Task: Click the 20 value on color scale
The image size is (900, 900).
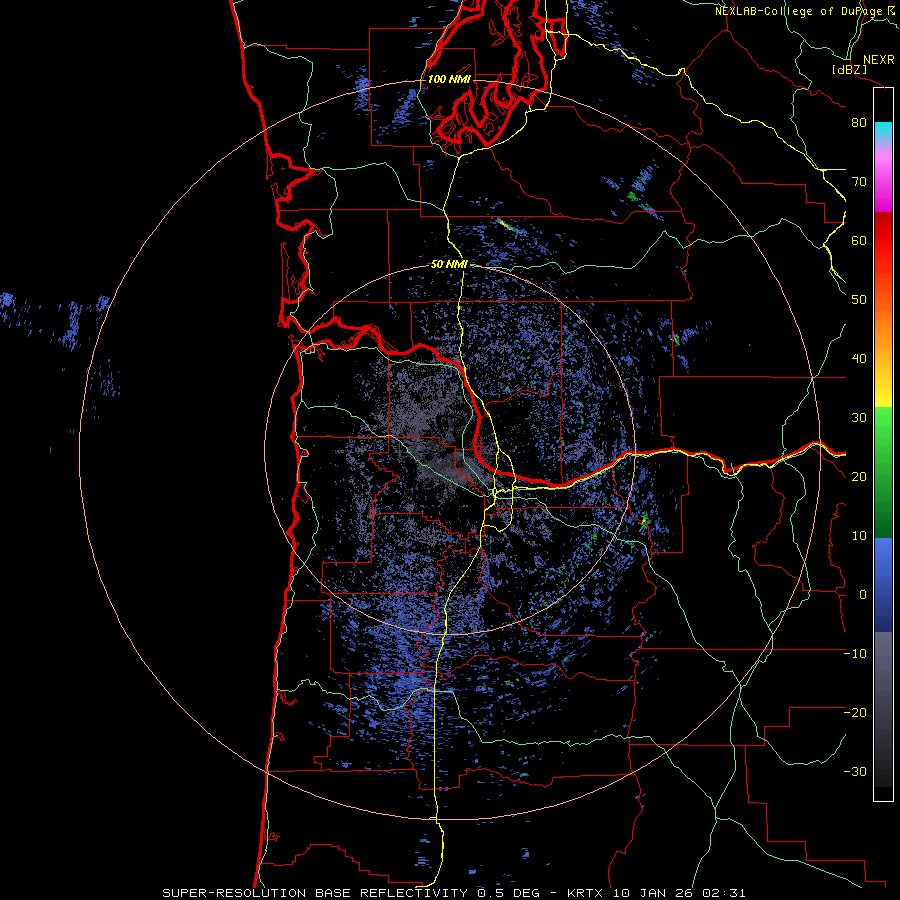Action: pyautogui.click(x=859, y=477)
